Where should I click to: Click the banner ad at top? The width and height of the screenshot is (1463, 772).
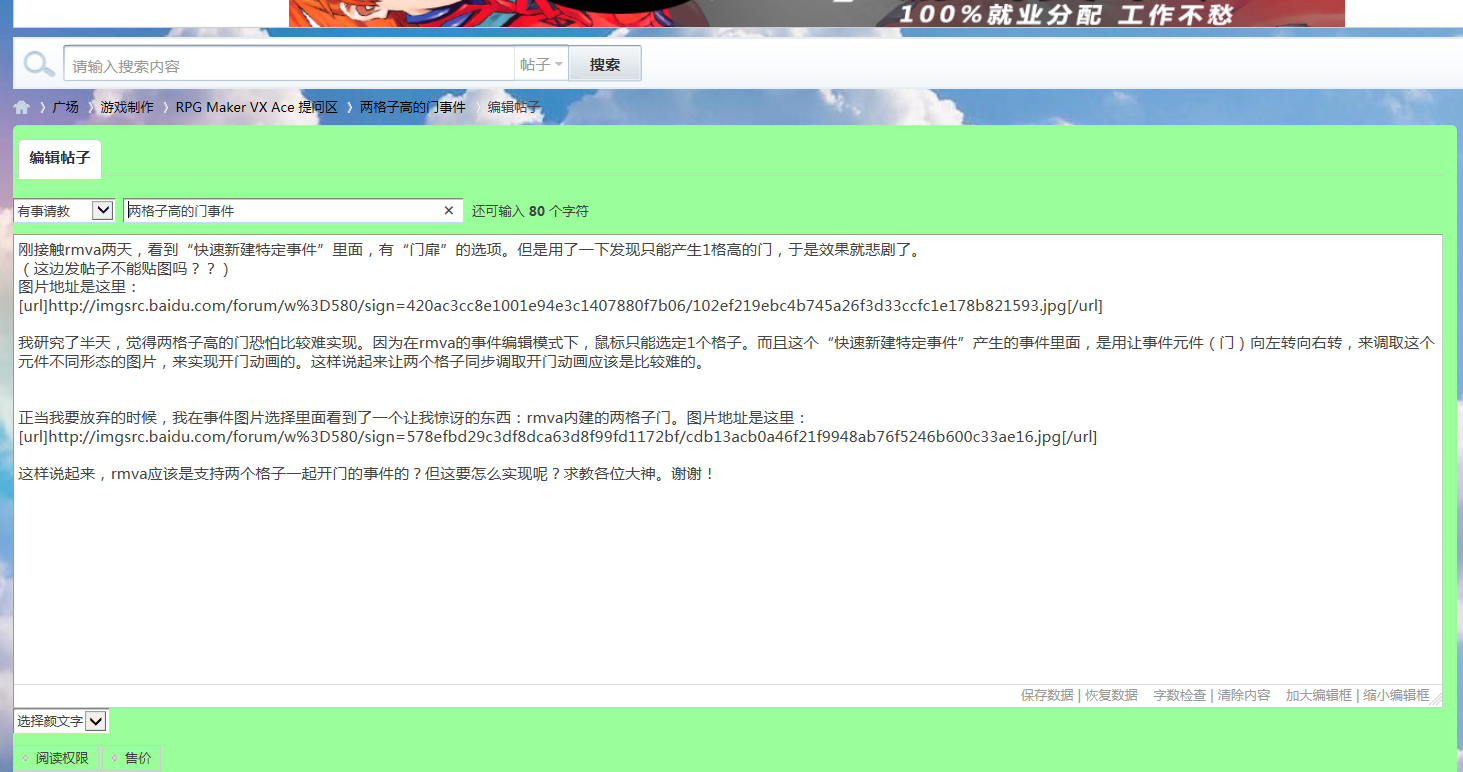(x=816, y=13)
